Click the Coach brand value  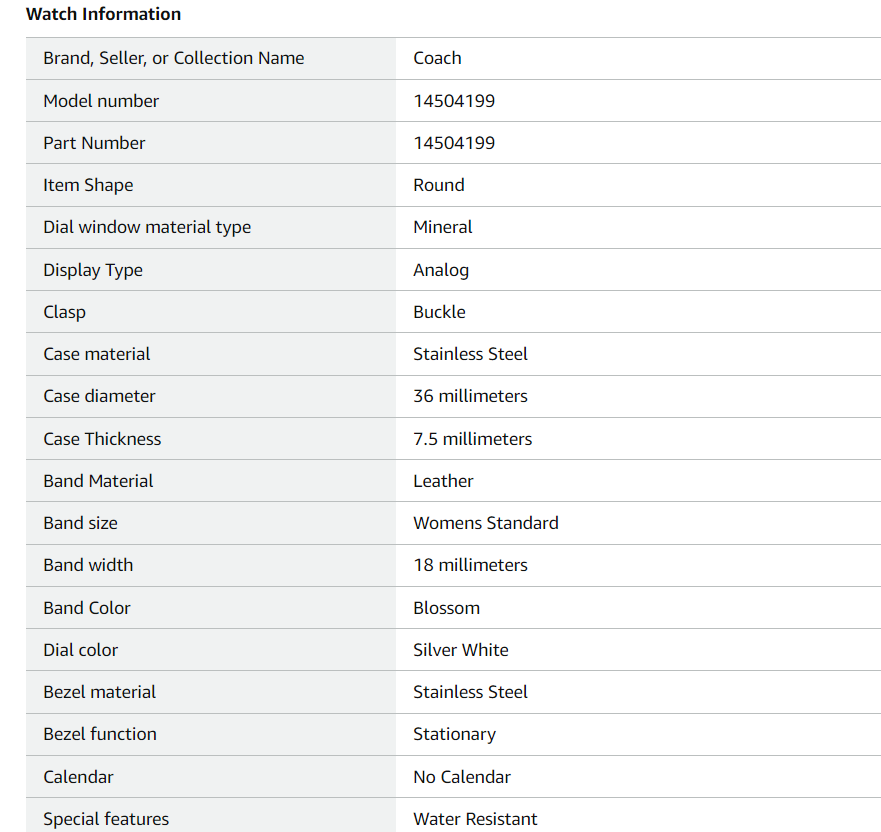tap(437, 58)
